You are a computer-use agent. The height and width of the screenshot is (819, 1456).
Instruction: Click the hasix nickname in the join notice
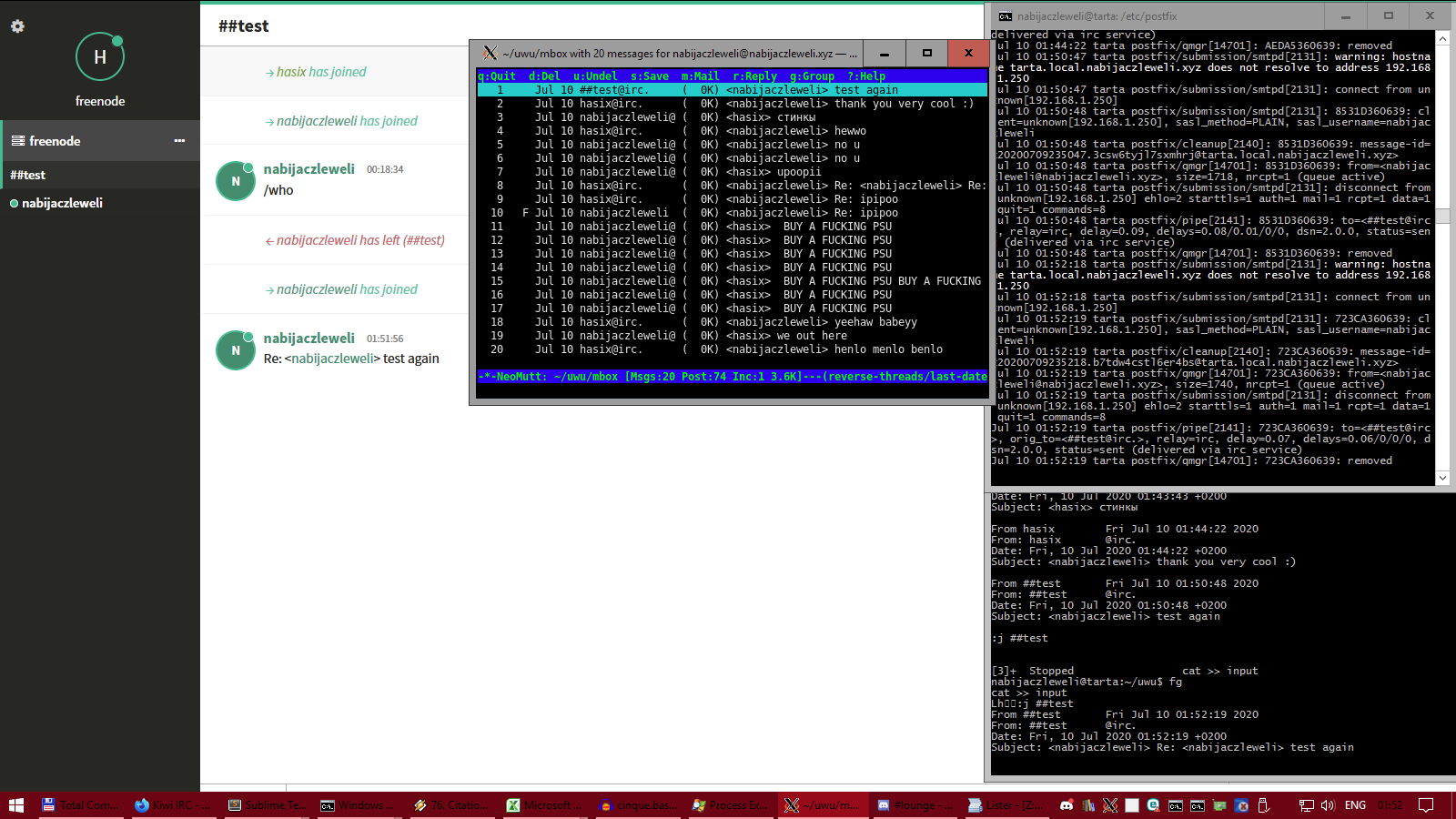290,72
